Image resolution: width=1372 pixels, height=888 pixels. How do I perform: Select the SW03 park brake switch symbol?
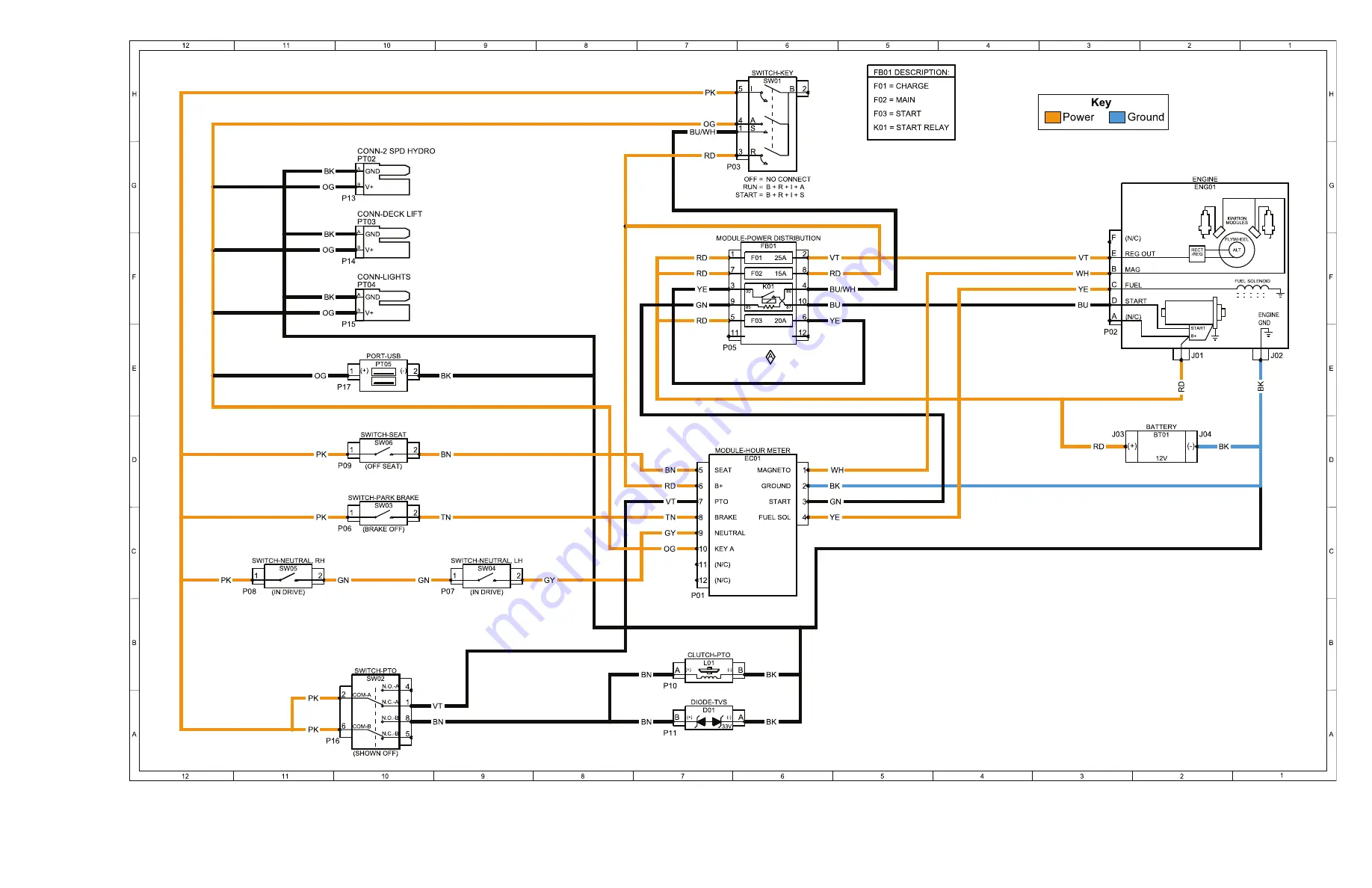383,513
